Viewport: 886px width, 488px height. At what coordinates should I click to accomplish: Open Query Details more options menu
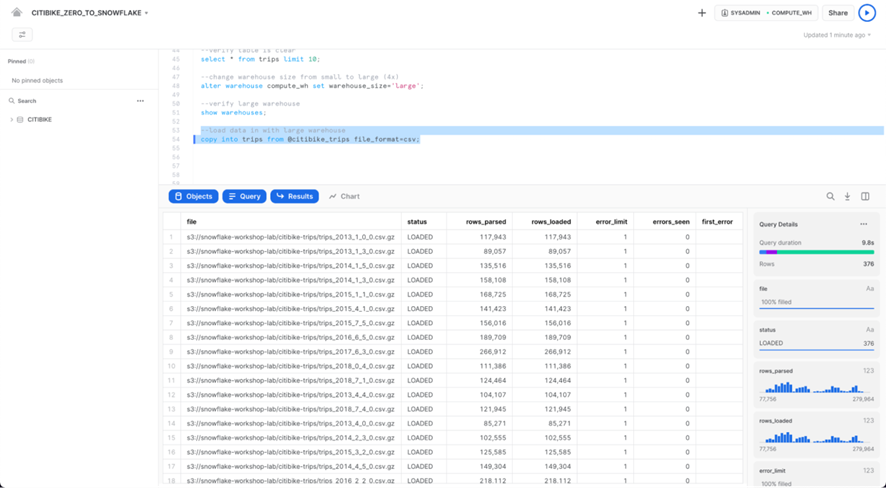pos(864,224)
